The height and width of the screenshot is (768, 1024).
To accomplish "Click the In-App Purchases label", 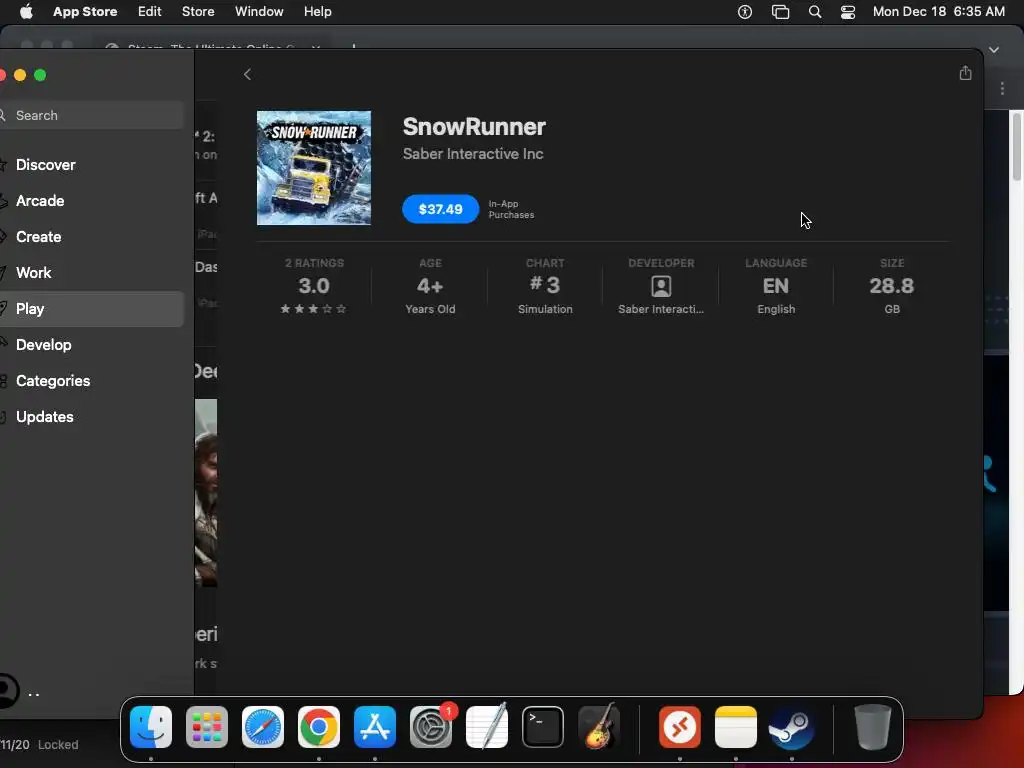I will 511,209.
